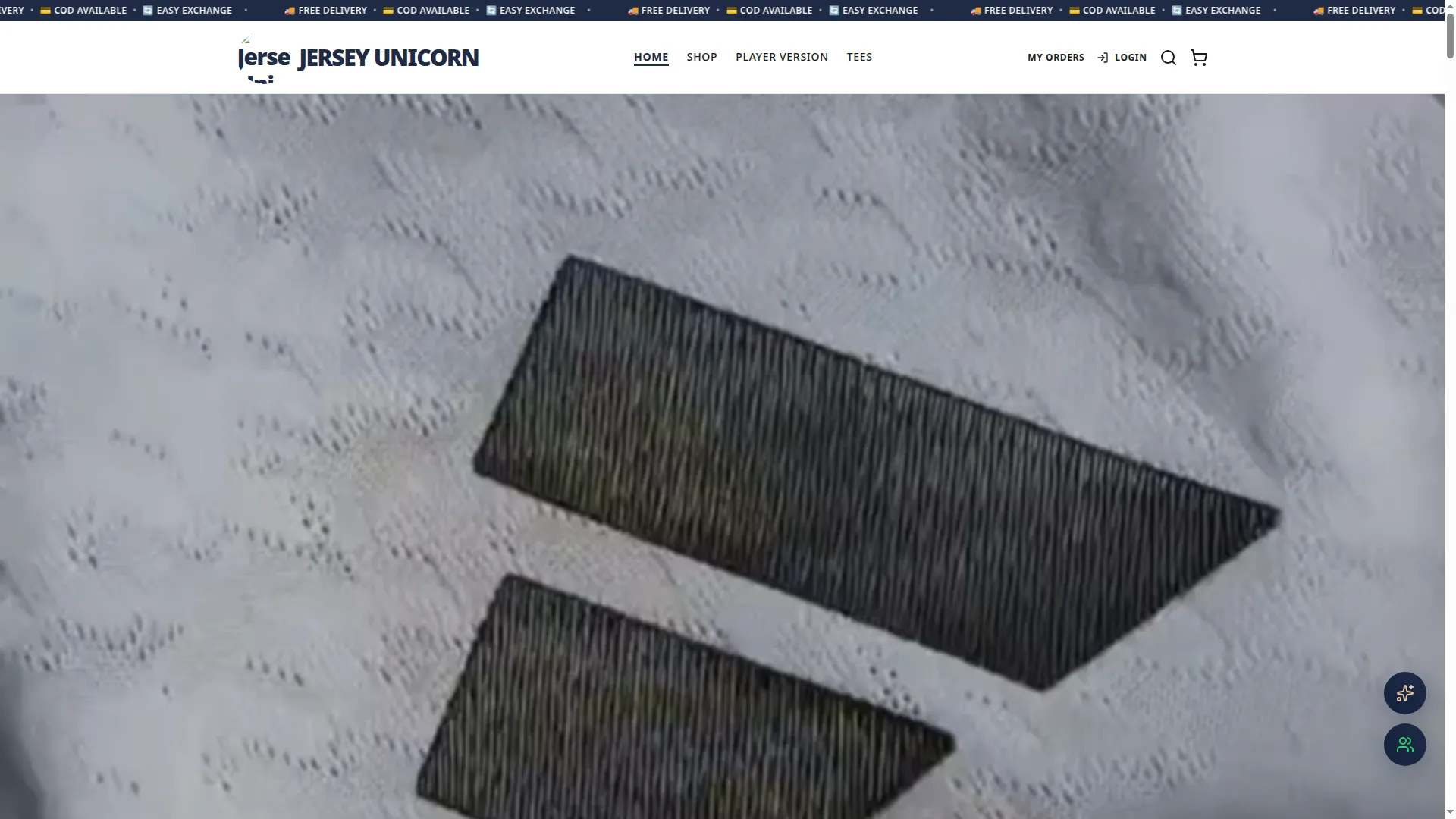Image resolution: width=1456 pixels, height=819 pixels.
Task: Click the login arrow icon
Action: tap(1103, 58)
